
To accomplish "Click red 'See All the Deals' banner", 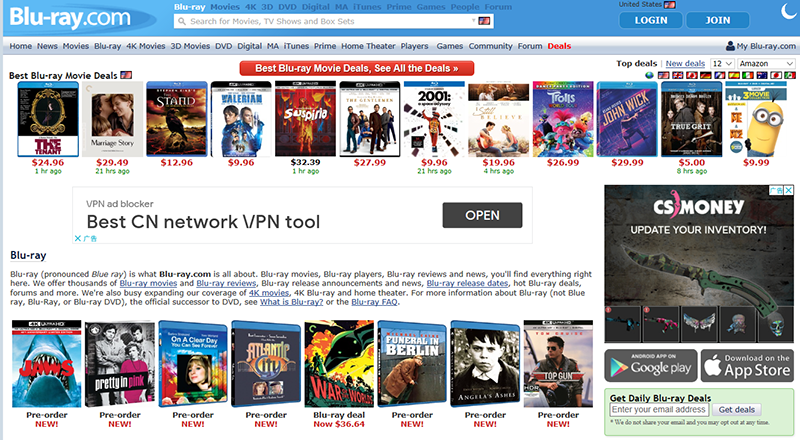I will pos(357,68).
